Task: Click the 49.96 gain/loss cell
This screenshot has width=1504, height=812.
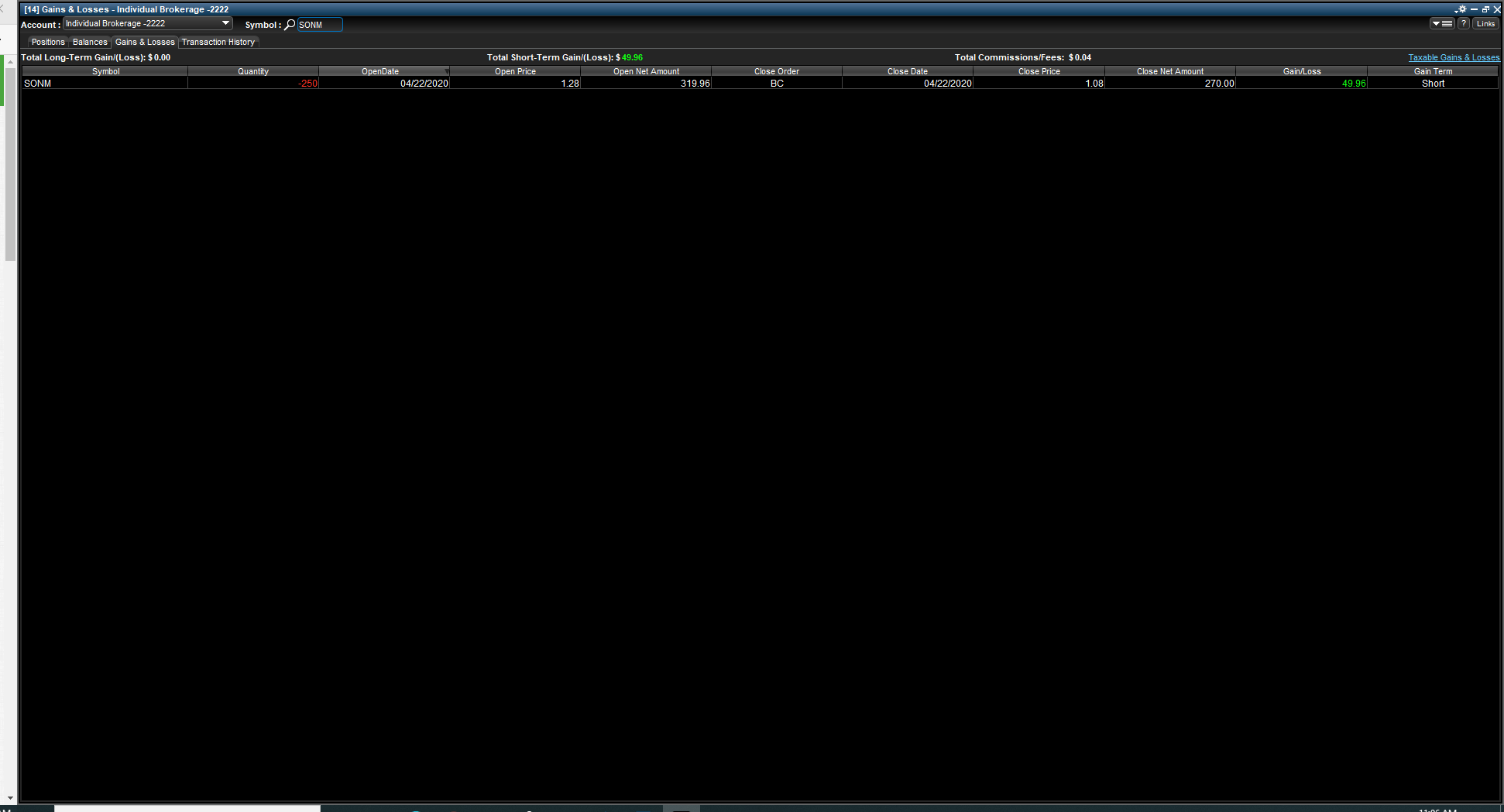Action: [1302, 84]
